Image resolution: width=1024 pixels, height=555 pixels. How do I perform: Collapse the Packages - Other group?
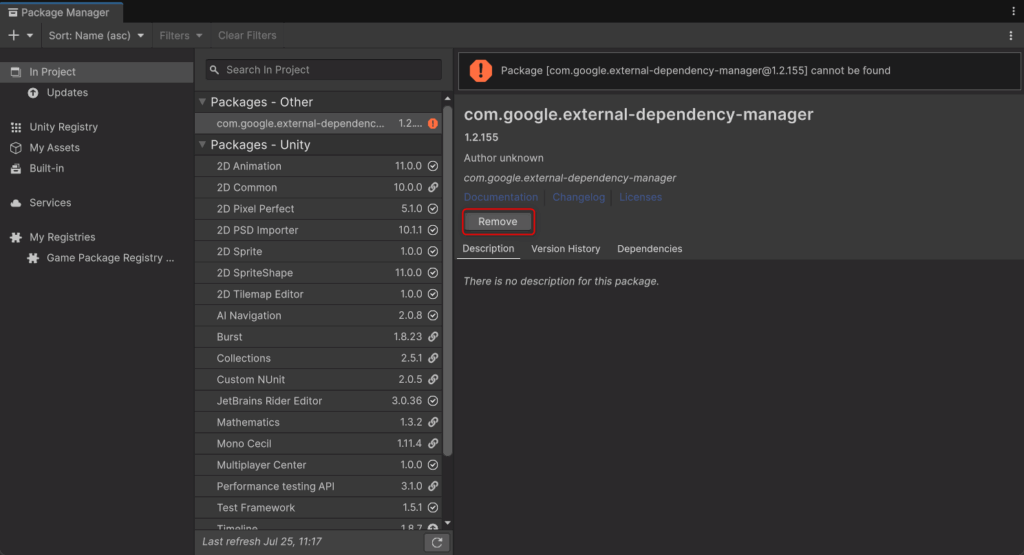click(x=202, y=102)
